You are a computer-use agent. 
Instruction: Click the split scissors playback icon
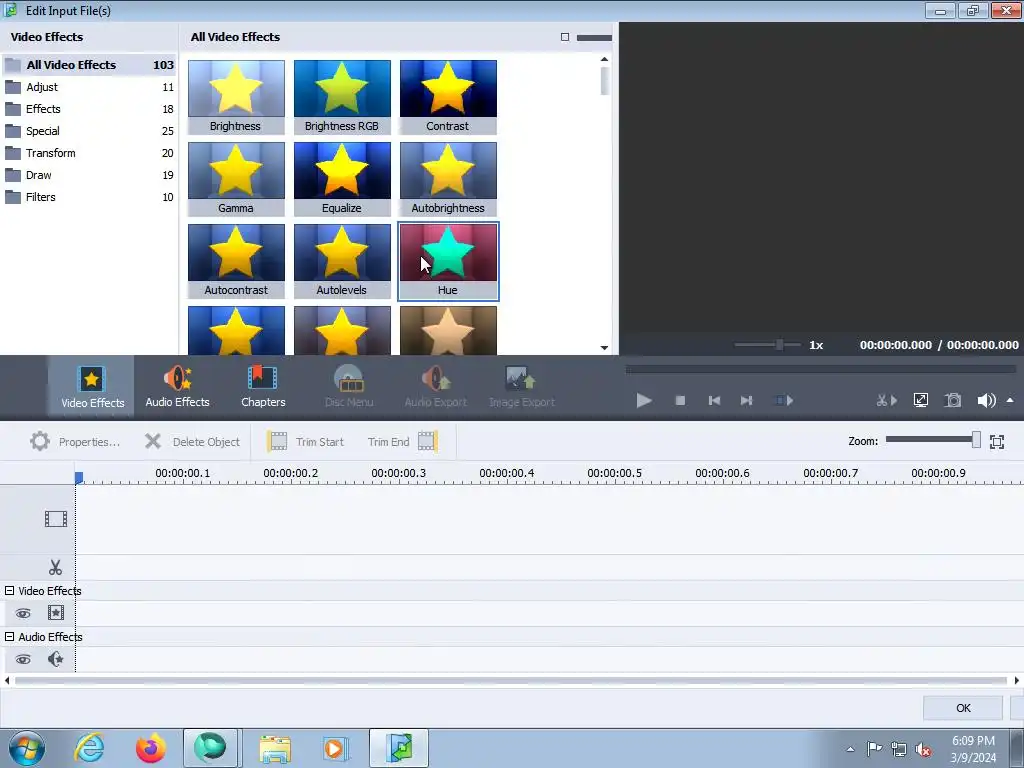[x=886, y=400]
